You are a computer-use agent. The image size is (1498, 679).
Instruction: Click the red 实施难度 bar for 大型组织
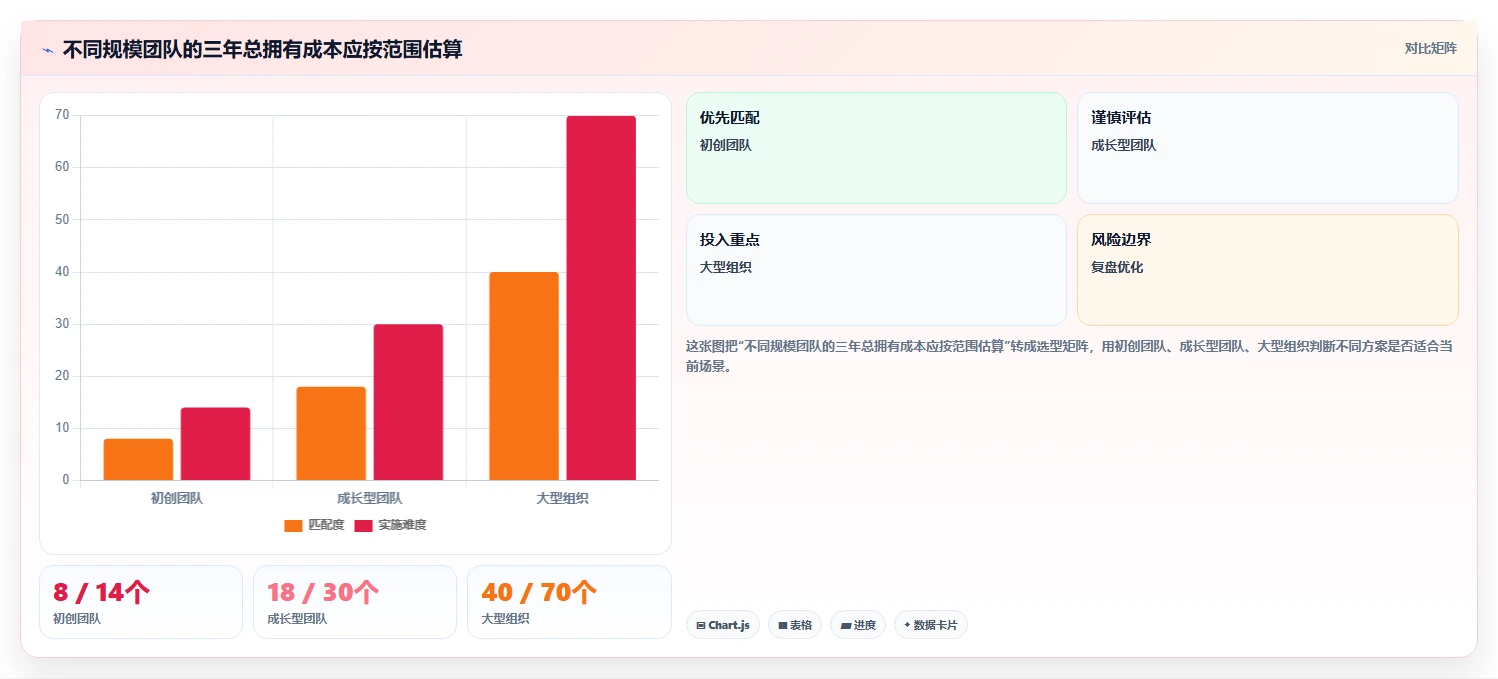click(x=601, y=298)
